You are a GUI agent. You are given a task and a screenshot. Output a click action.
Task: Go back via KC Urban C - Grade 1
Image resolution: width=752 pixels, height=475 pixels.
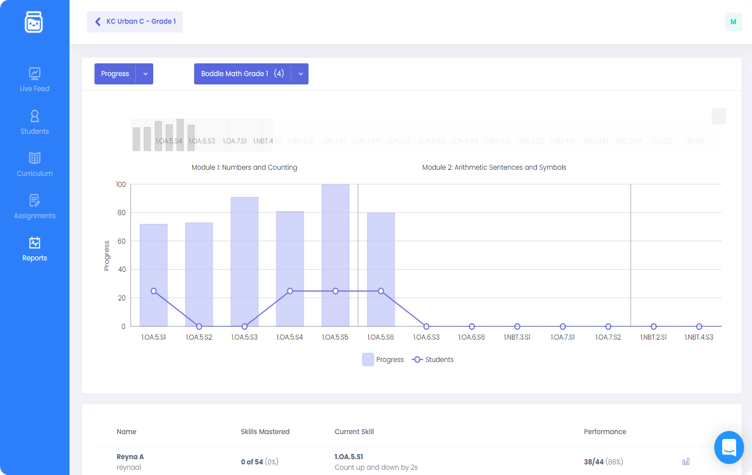click(x=135, y=21)
